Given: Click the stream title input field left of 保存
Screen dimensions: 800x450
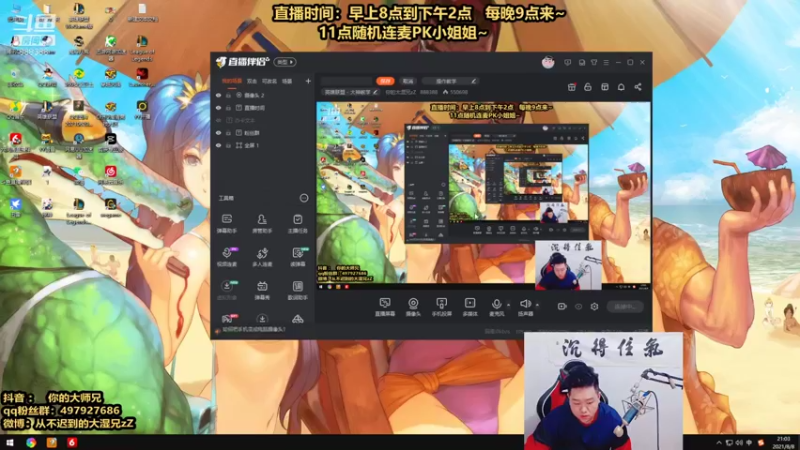Looking at the screenshot, I should pos(347,81).
